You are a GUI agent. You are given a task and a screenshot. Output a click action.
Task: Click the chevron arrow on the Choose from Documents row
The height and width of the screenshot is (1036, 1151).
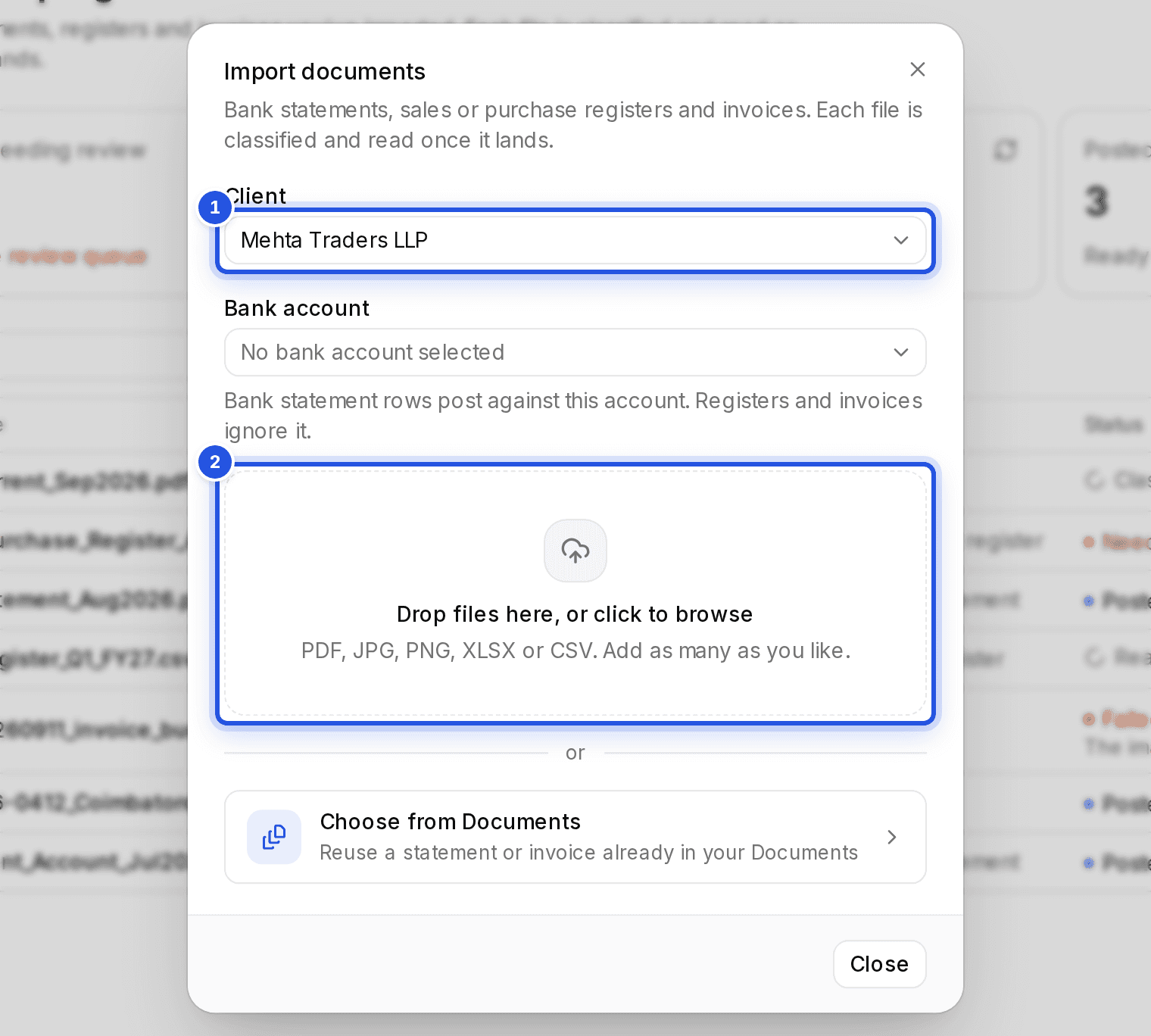892,837
